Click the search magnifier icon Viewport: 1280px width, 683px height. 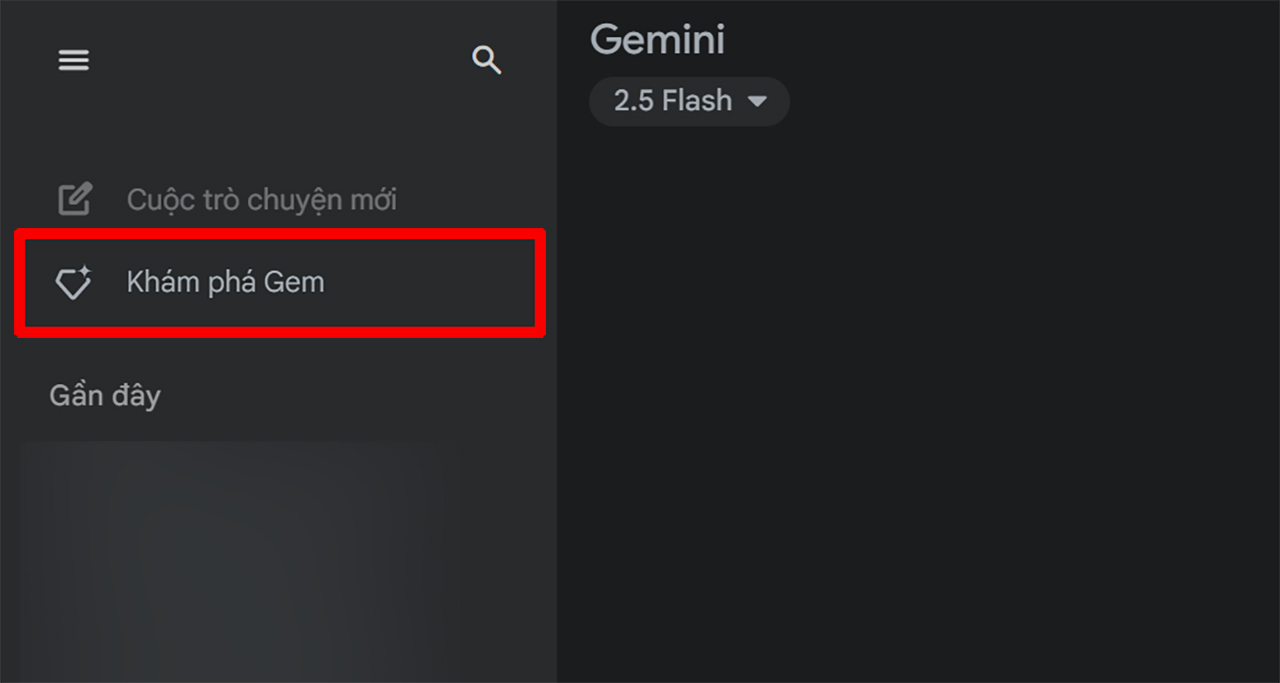point(486,60)
